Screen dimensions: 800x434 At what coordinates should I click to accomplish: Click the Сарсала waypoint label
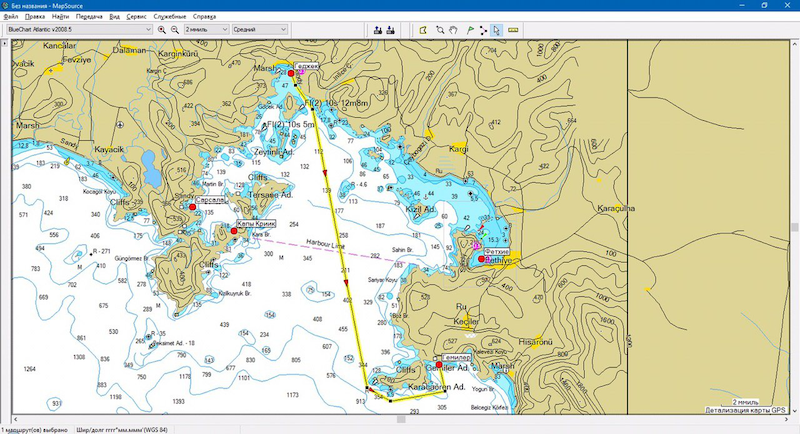(x=210, y=200)
